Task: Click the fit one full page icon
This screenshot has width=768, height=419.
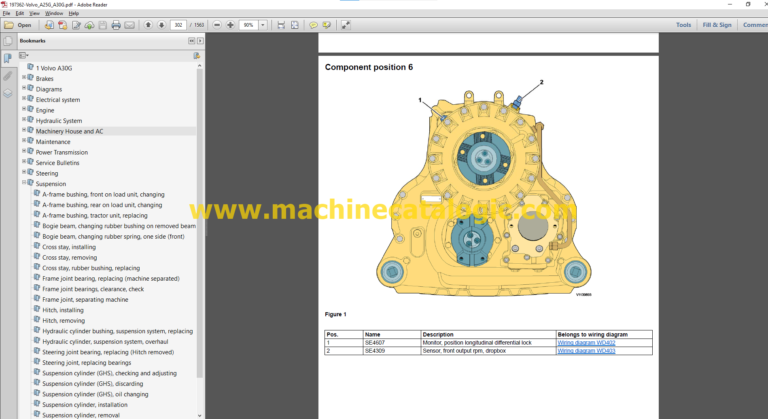Action: (x=294, y=25)
